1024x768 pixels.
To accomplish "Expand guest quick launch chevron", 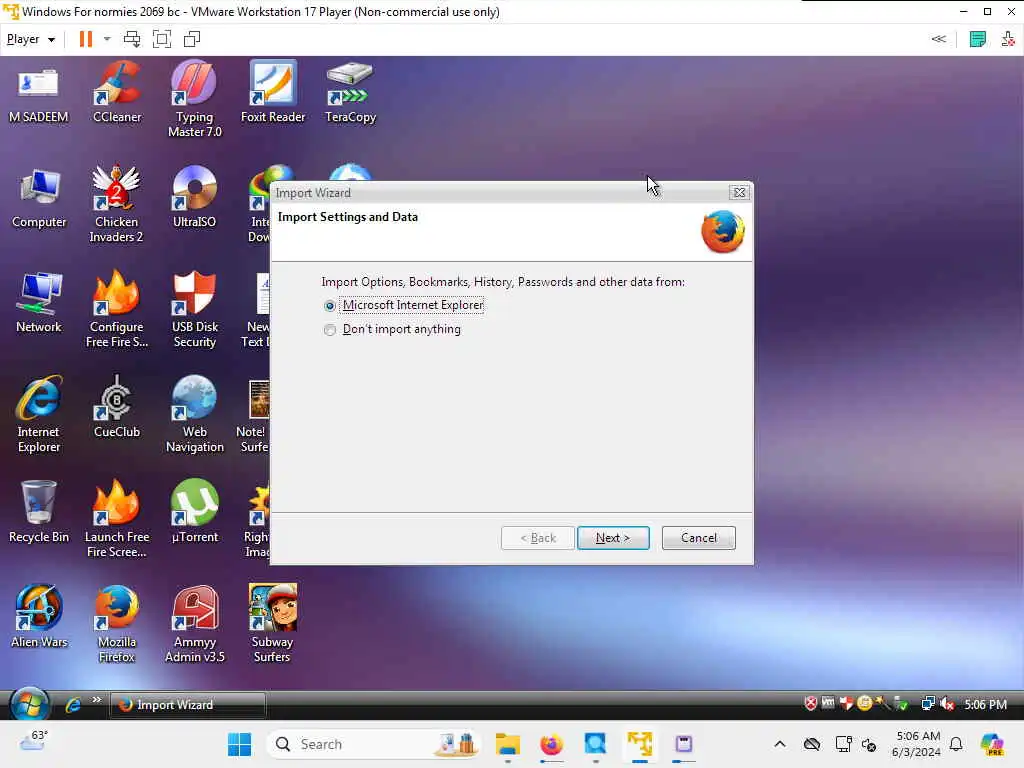I will point(97,700).
